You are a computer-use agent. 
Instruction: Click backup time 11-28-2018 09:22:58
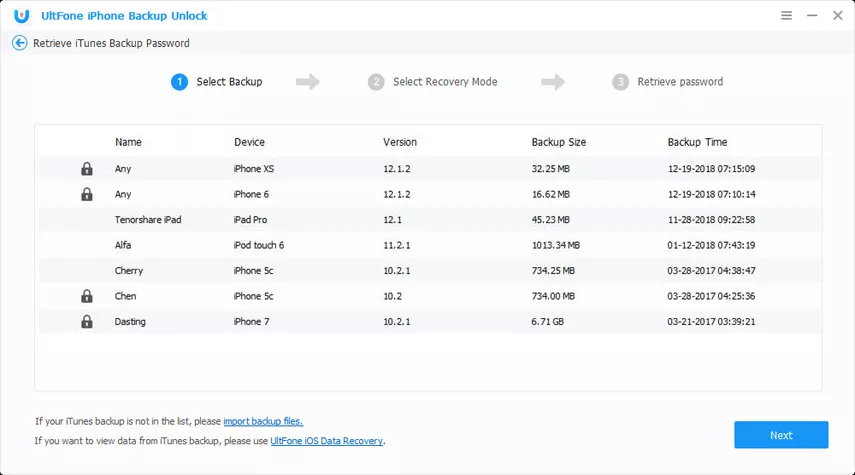click(711, 220)
